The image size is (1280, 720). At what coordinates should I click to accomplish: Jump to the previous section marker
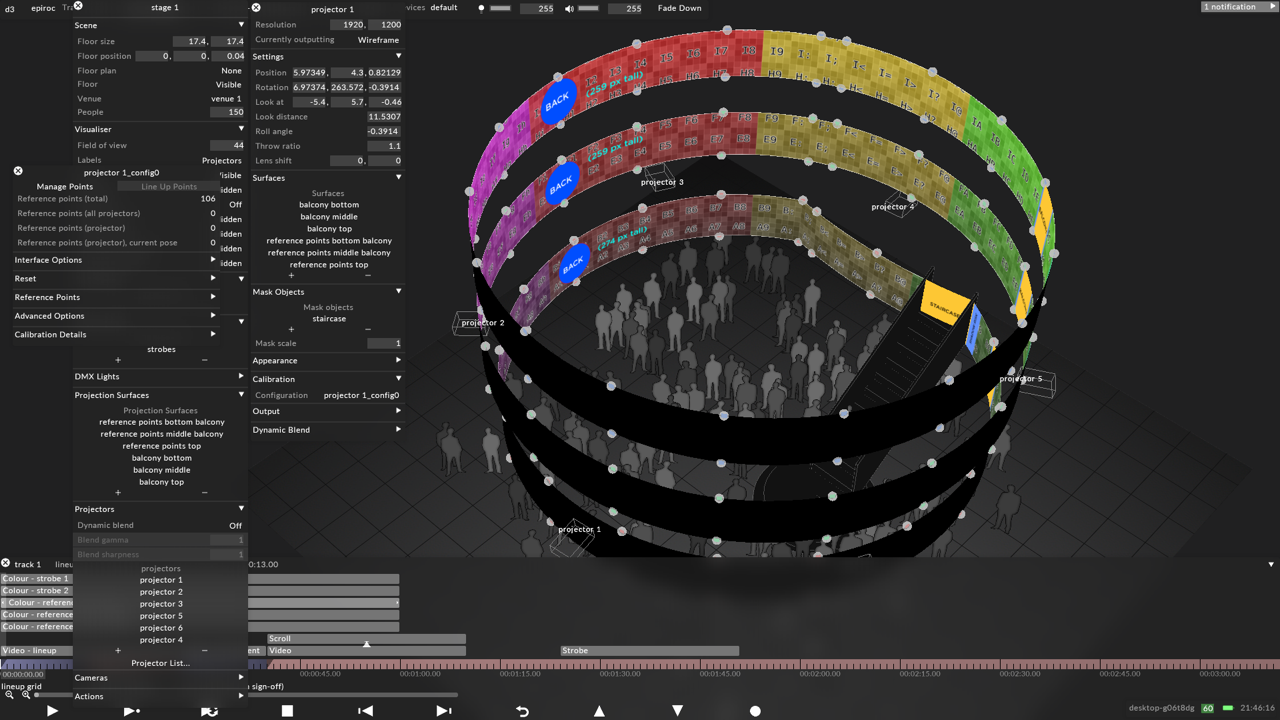tap(365, 711)
